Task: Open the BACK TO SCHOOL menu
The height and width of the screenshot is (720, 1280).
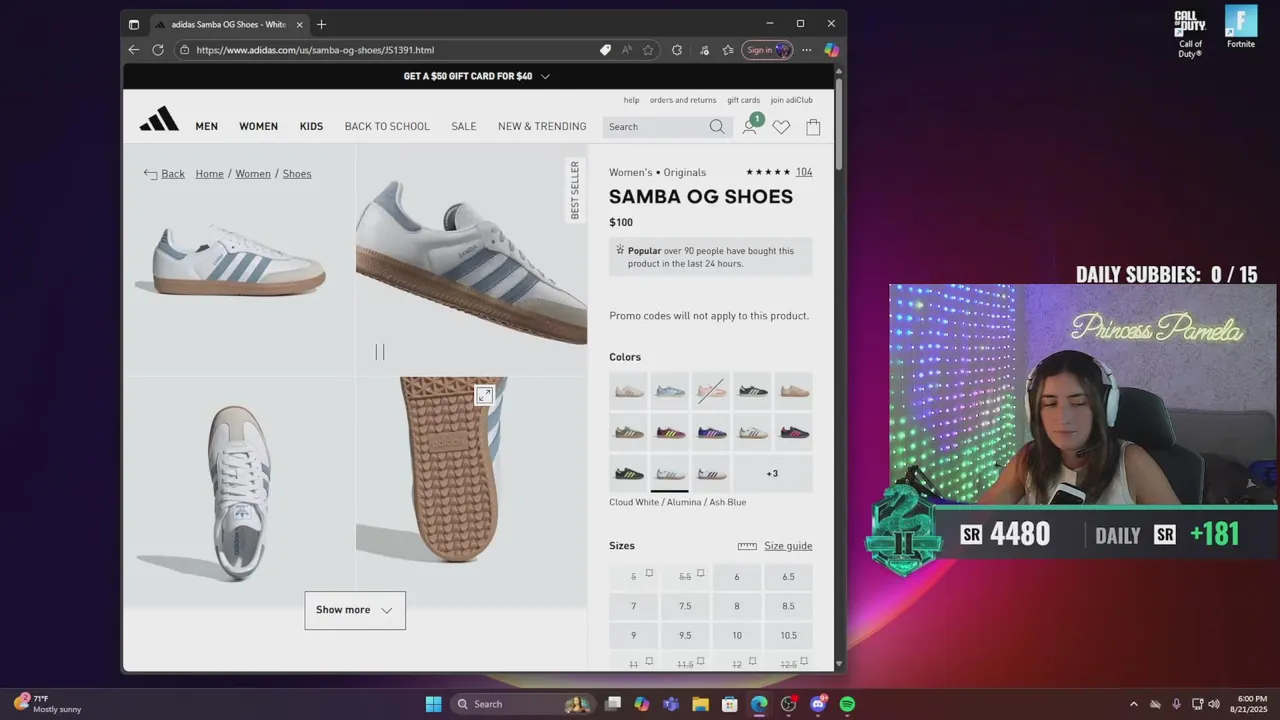Action: (387, 127)
